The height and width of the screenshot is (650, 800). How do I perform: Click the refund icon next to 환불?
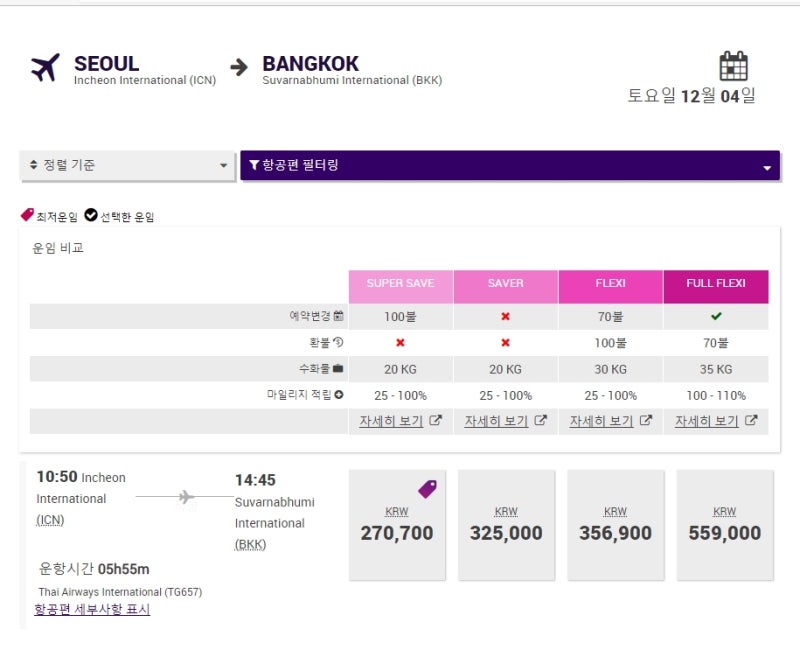point(338,342)
